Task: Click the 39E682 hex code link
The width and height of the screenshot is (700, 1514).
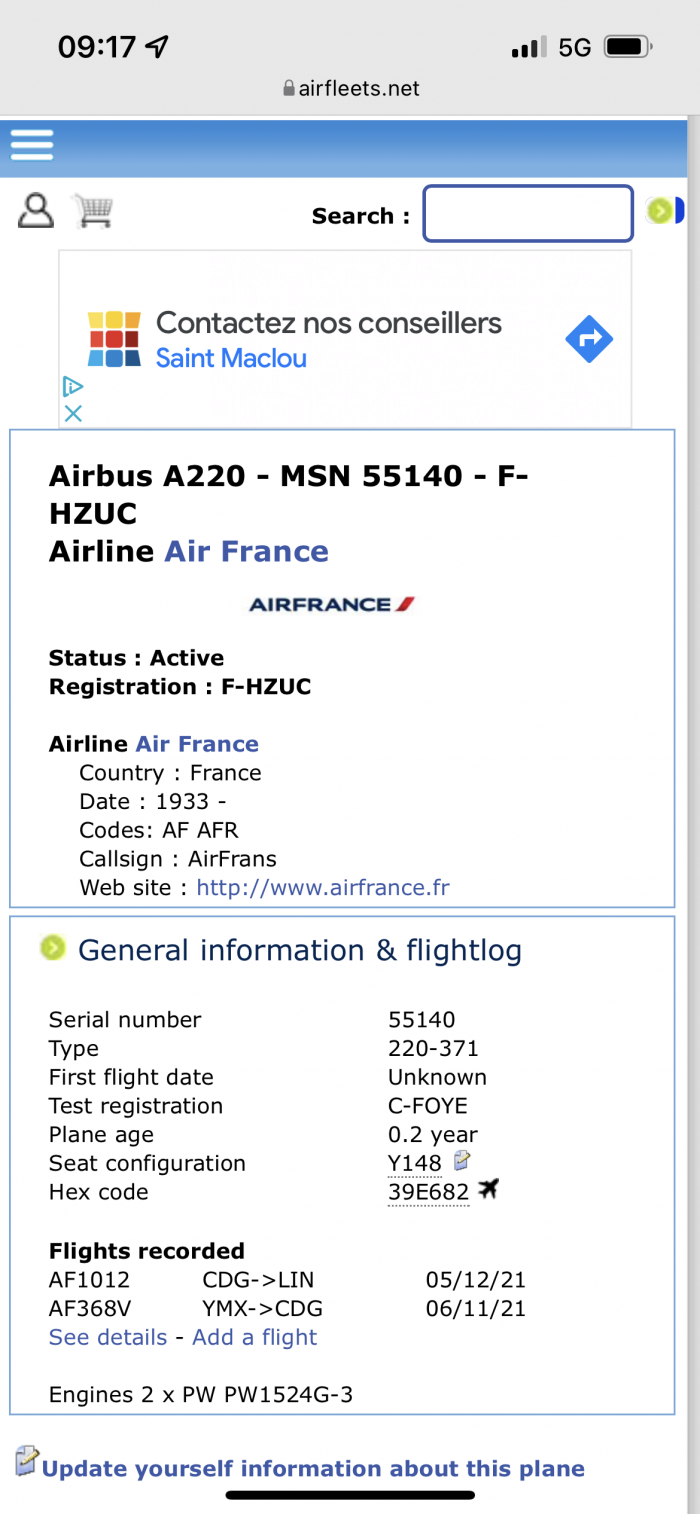Action: [428, 1192]
